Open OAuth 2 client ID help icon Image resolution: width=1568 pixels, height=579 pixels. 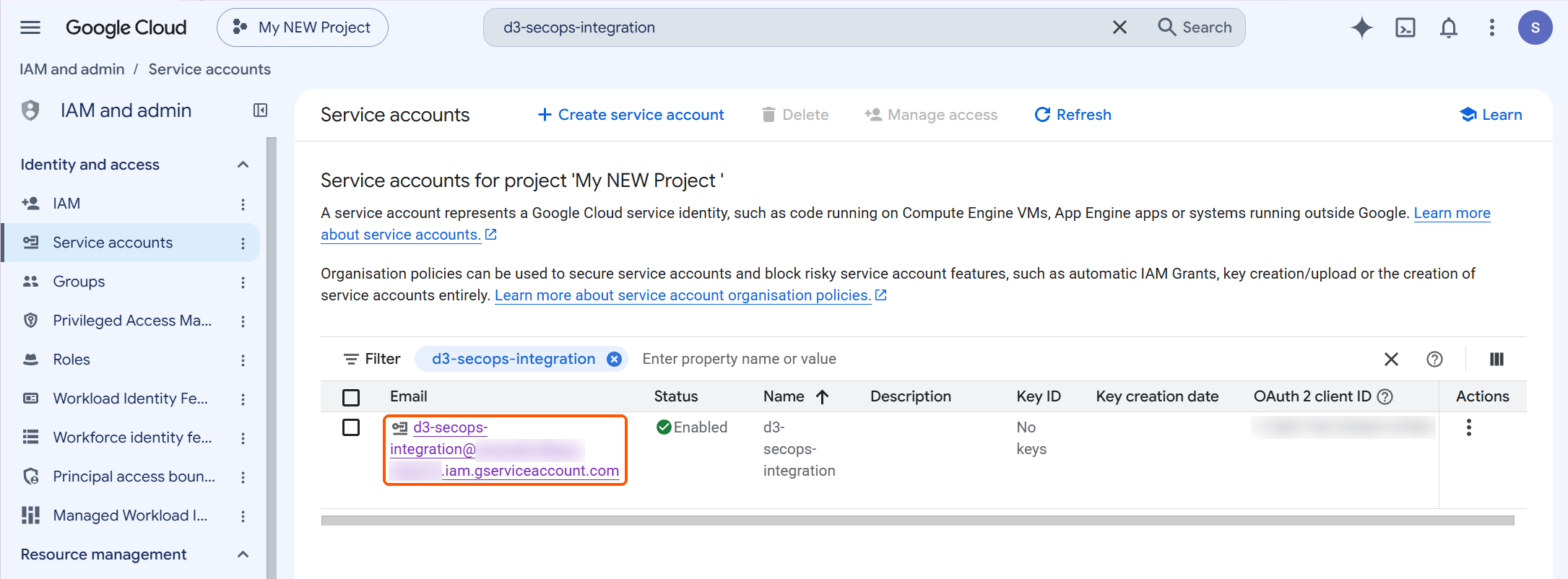pos(1385,396)
